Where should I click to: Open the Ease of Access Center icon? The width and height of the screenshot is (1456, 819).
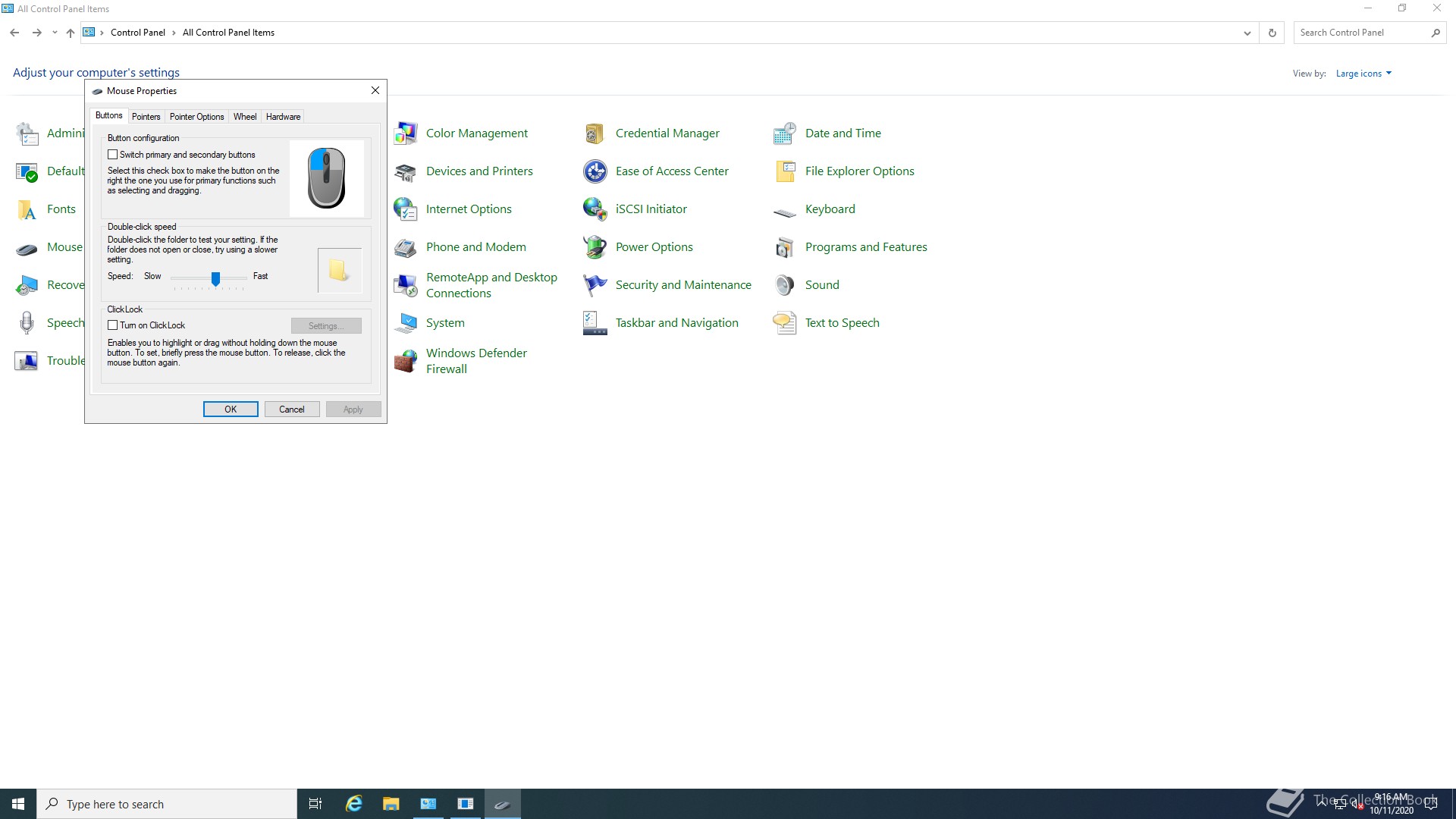click(x=595, y=171)
